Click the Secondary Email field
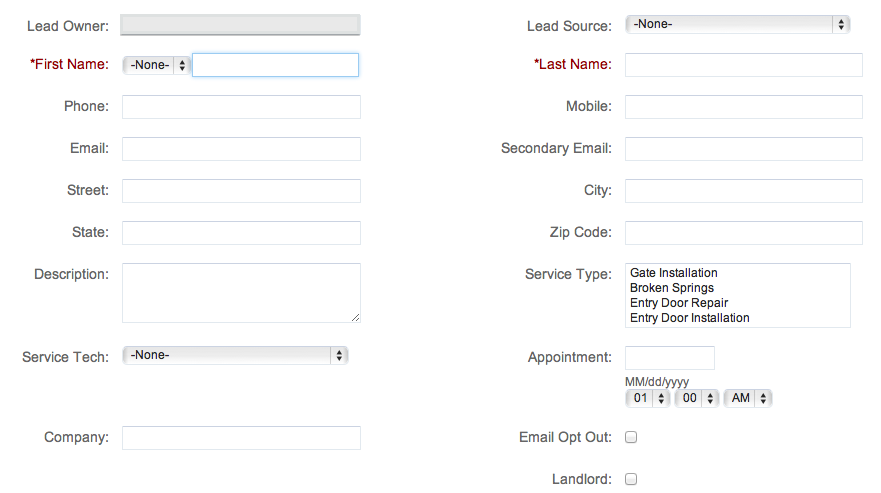Image resolution: width=881 pixels, height=493 pixels. 744,149
